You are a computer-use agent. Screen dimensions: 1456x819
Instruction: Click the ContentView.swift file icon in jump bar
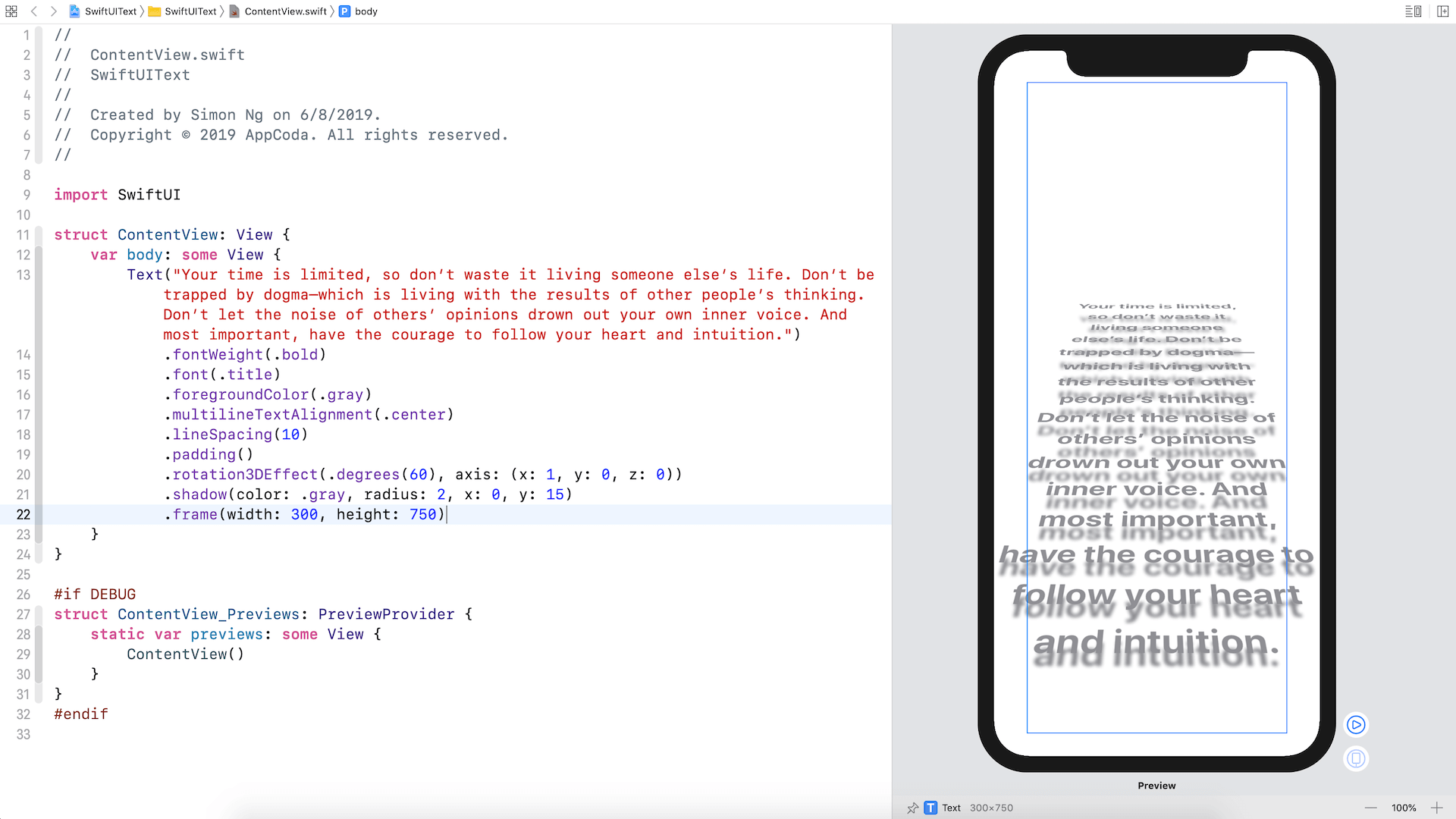(x=235, y=11)
